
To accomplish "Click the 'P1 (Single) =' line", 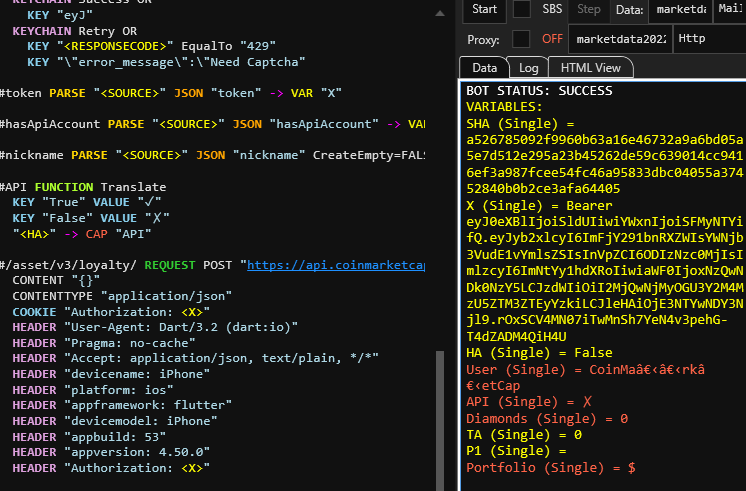I will [x=516, y=451].
